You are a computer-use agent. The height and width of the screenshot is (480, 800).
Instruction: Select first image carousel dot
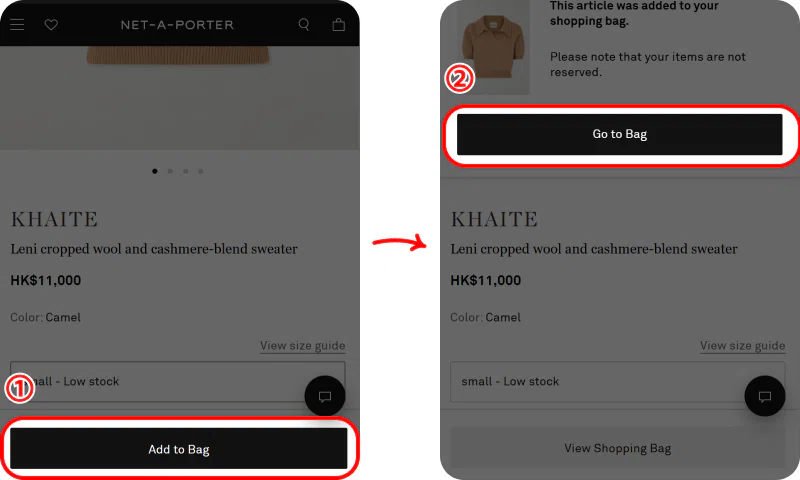pyautogui.click(x=155, y=171)
